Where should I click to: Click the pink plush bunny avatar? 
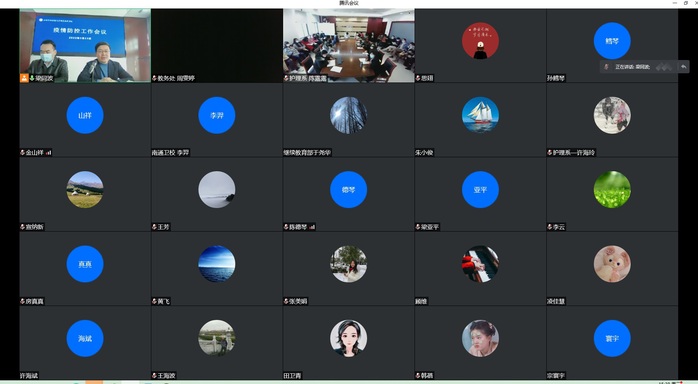pos(612,264)
